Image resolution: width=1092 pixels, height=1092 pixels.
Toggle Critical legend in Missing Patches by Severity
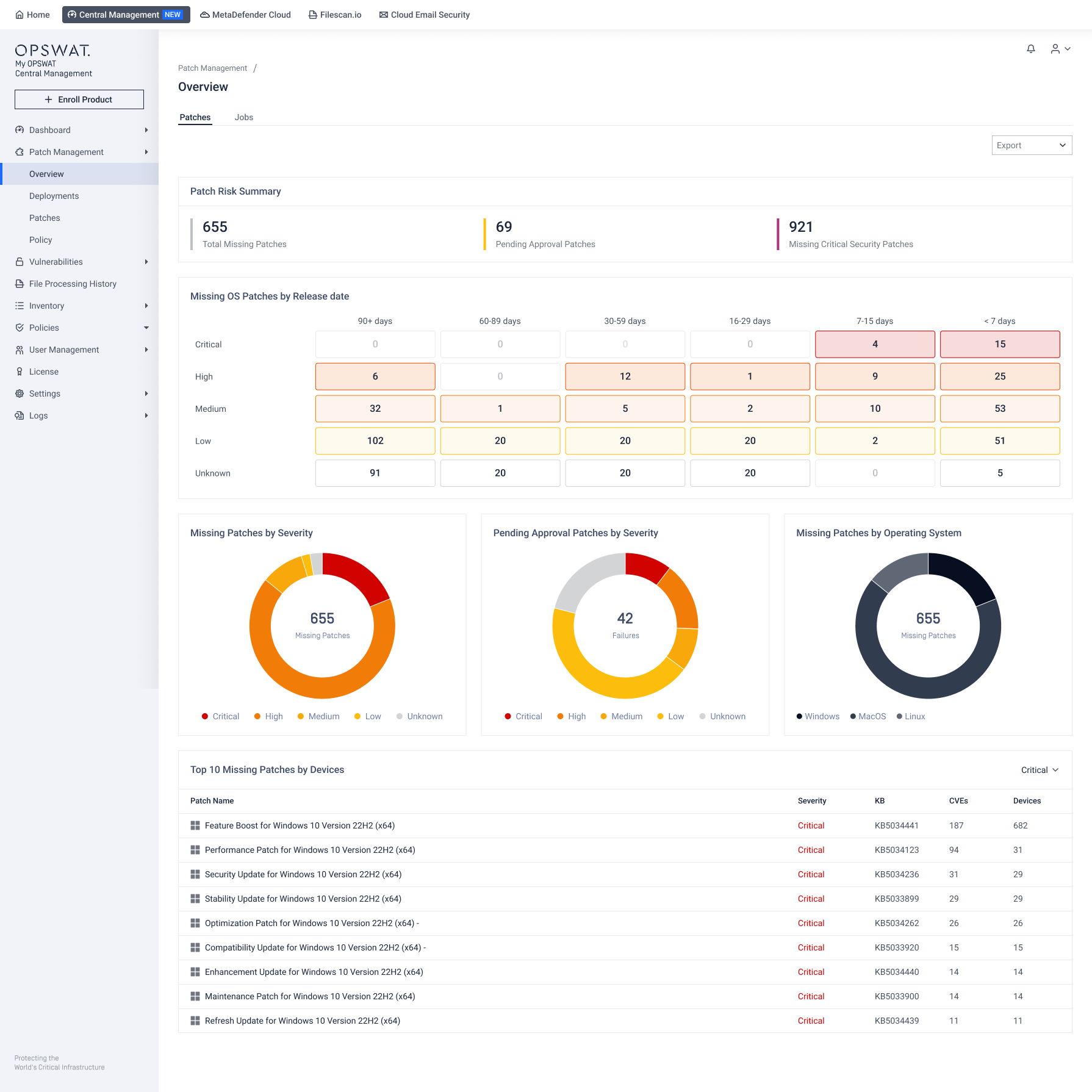220,716
